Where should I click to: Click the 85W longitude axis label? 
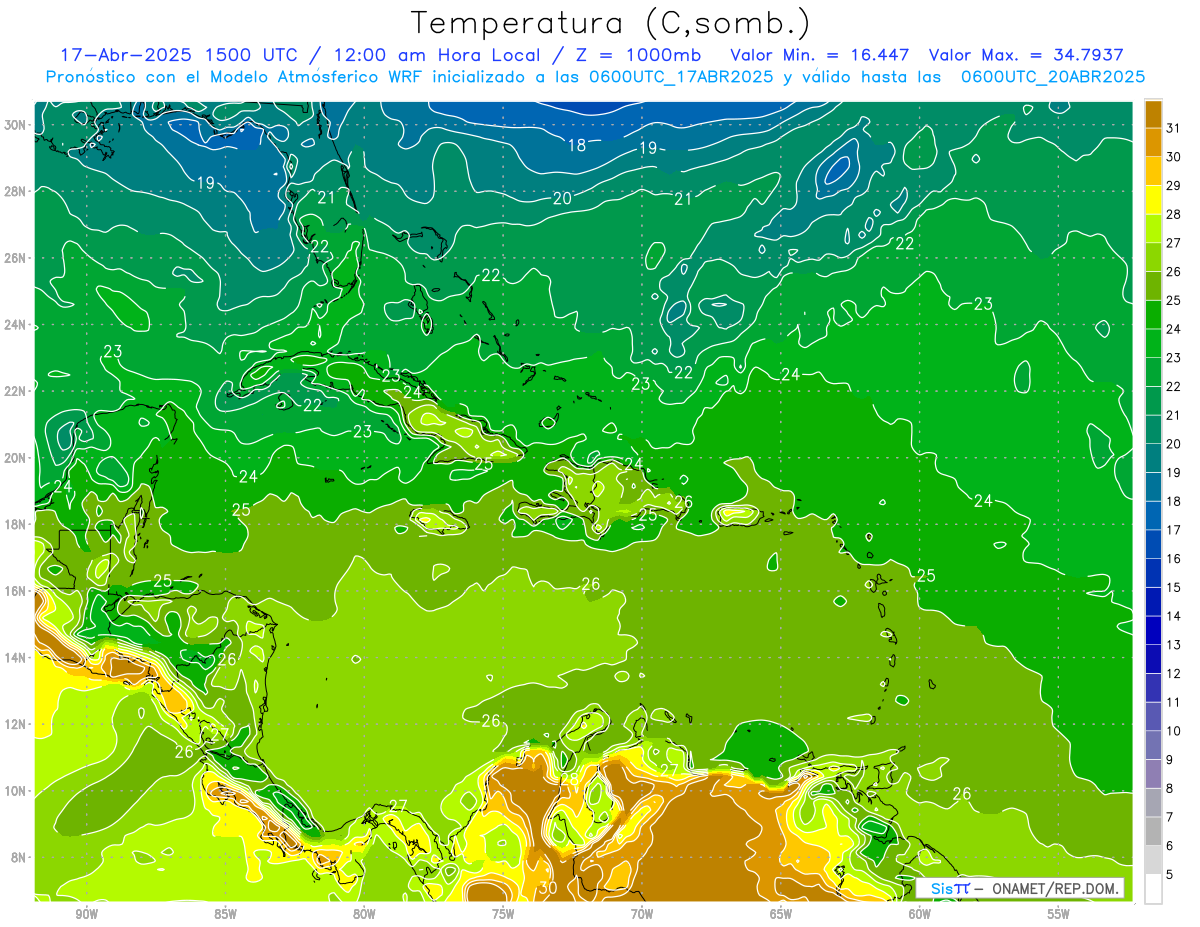click(225, 914)
